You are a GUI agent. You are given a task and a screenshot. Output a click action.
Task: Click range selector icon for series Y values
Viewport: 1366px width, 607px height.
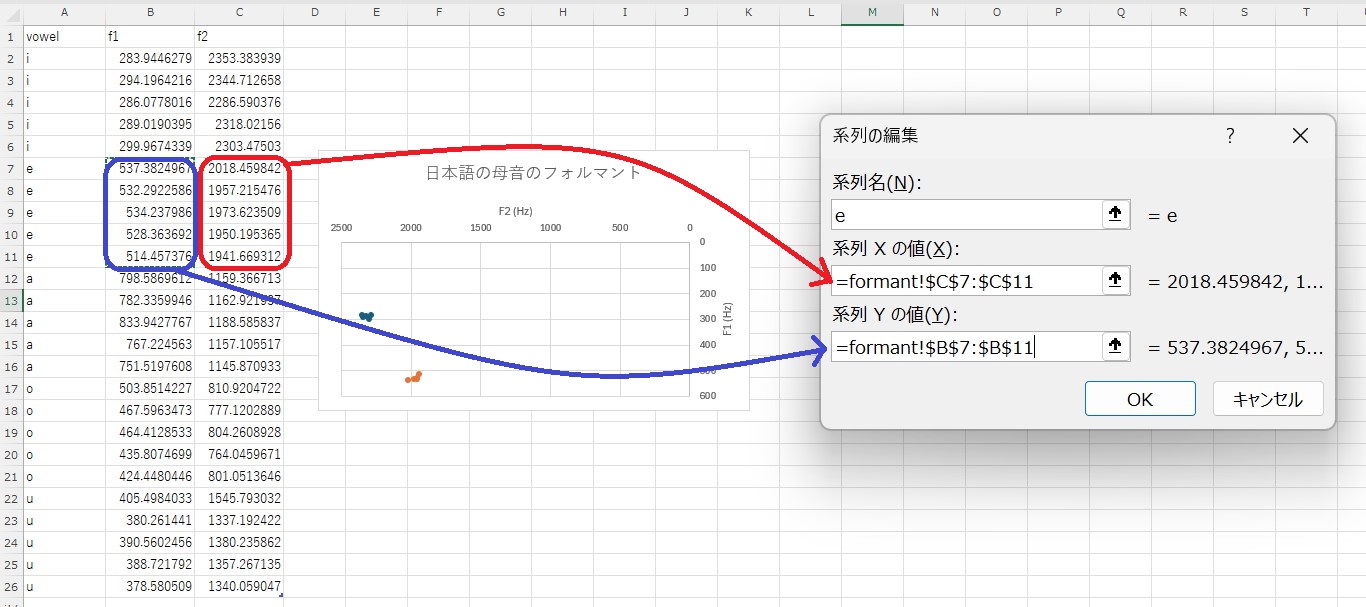(1116, 347)
